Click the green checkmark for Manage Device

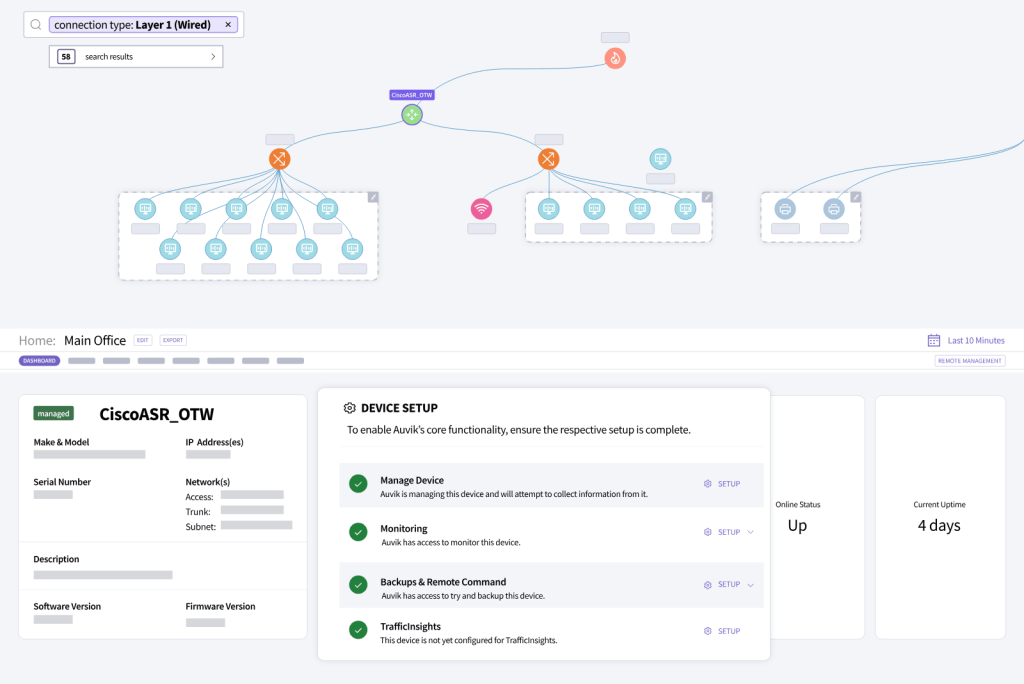point(358,484)
